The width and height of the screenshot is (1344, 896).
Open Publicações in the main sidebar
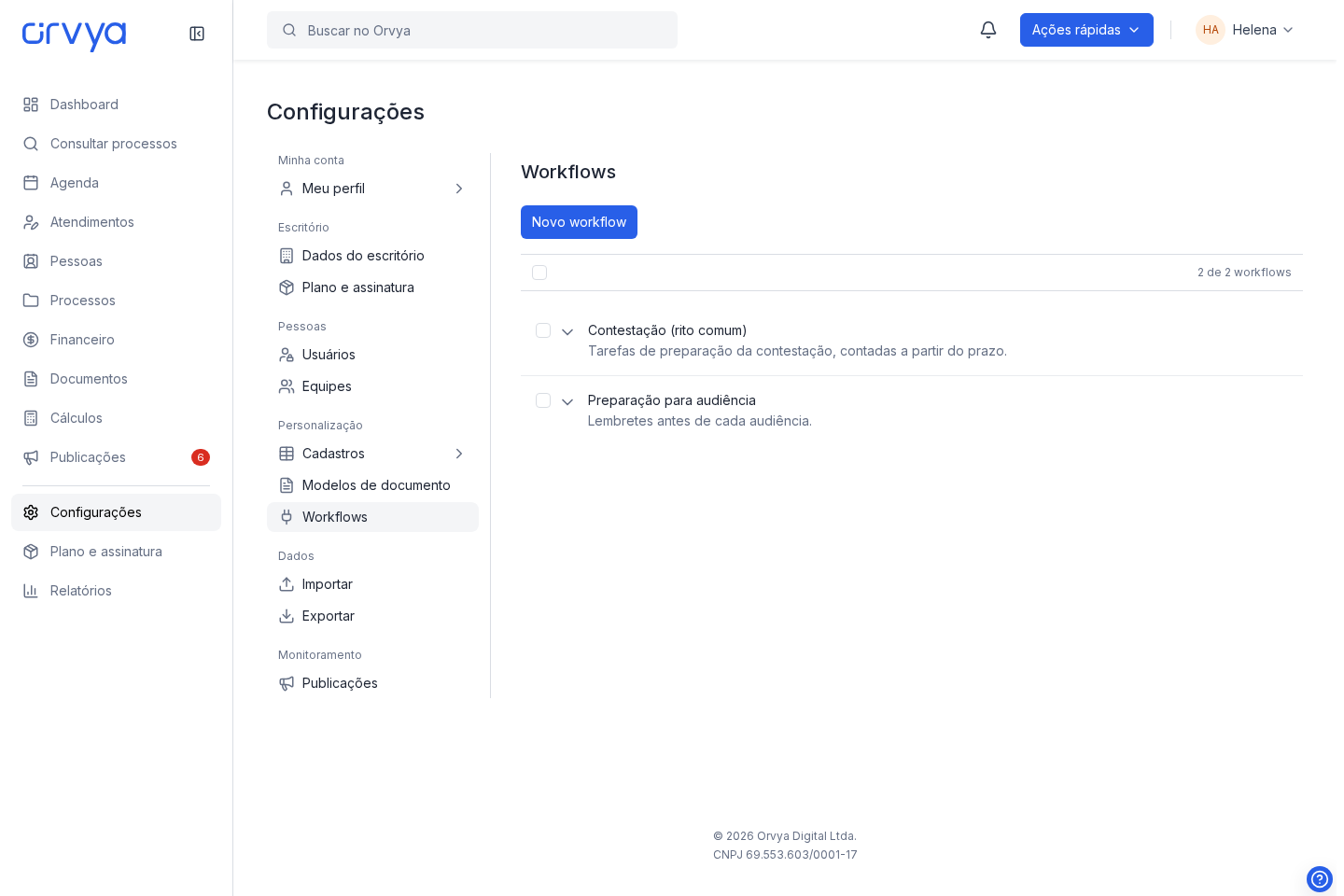pyautogui.click(x=116, y=457)
